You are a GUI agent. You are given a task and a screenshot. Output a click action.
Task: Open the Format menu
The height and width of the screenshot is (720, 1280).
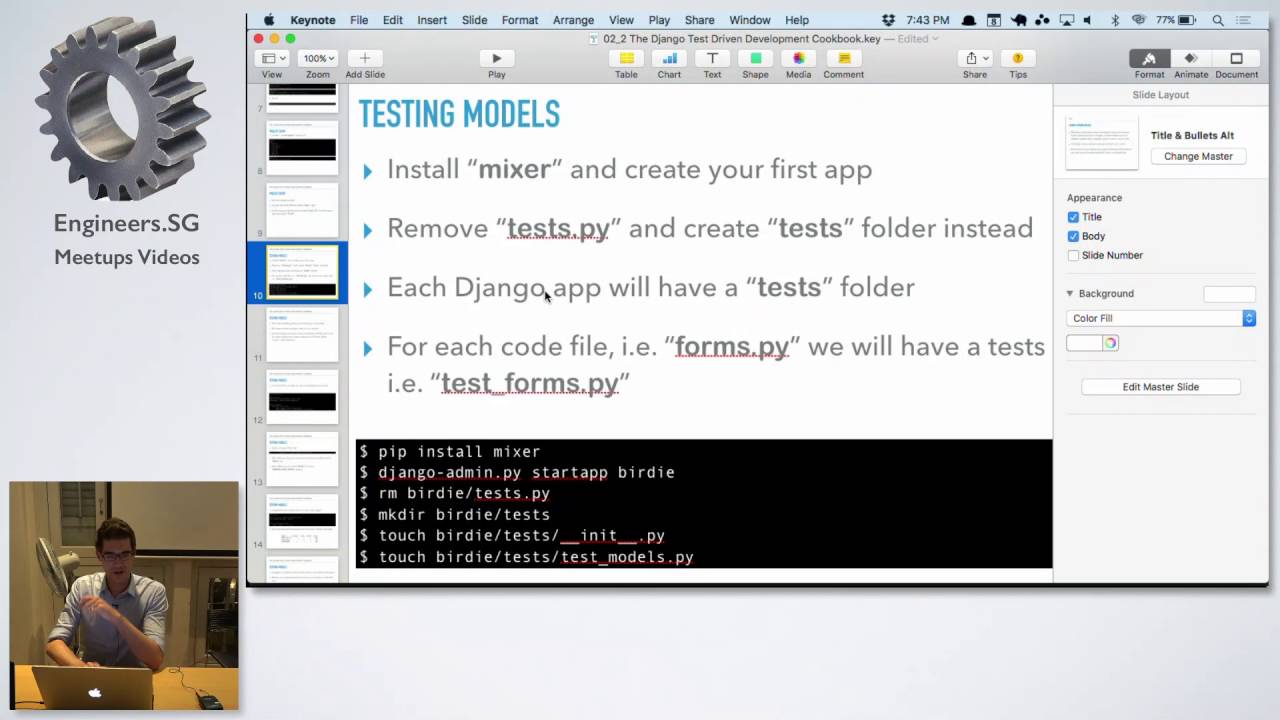coord(519,20)
